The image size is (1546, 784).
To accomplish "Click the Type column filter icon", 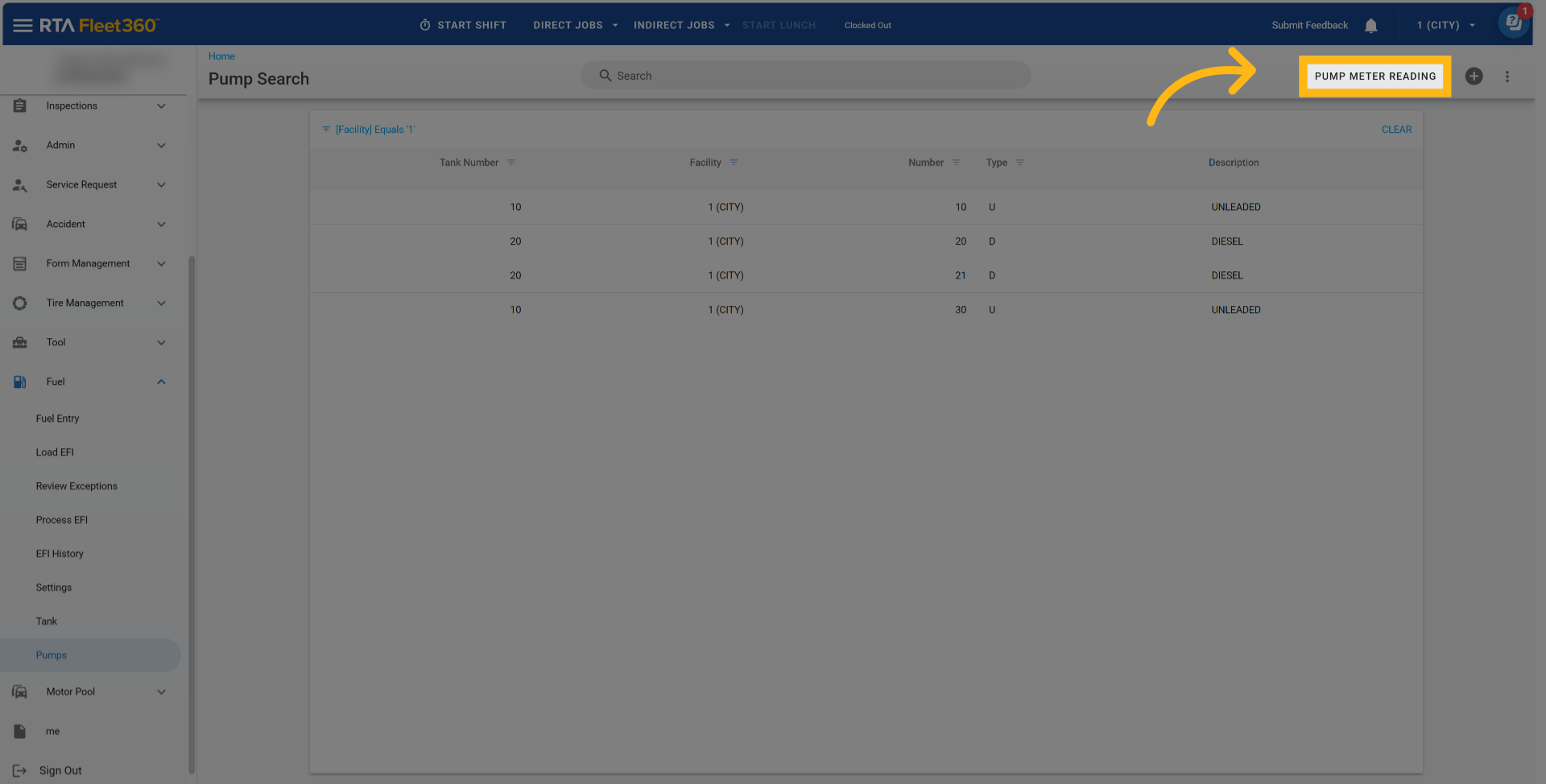I will (1019, 163).
